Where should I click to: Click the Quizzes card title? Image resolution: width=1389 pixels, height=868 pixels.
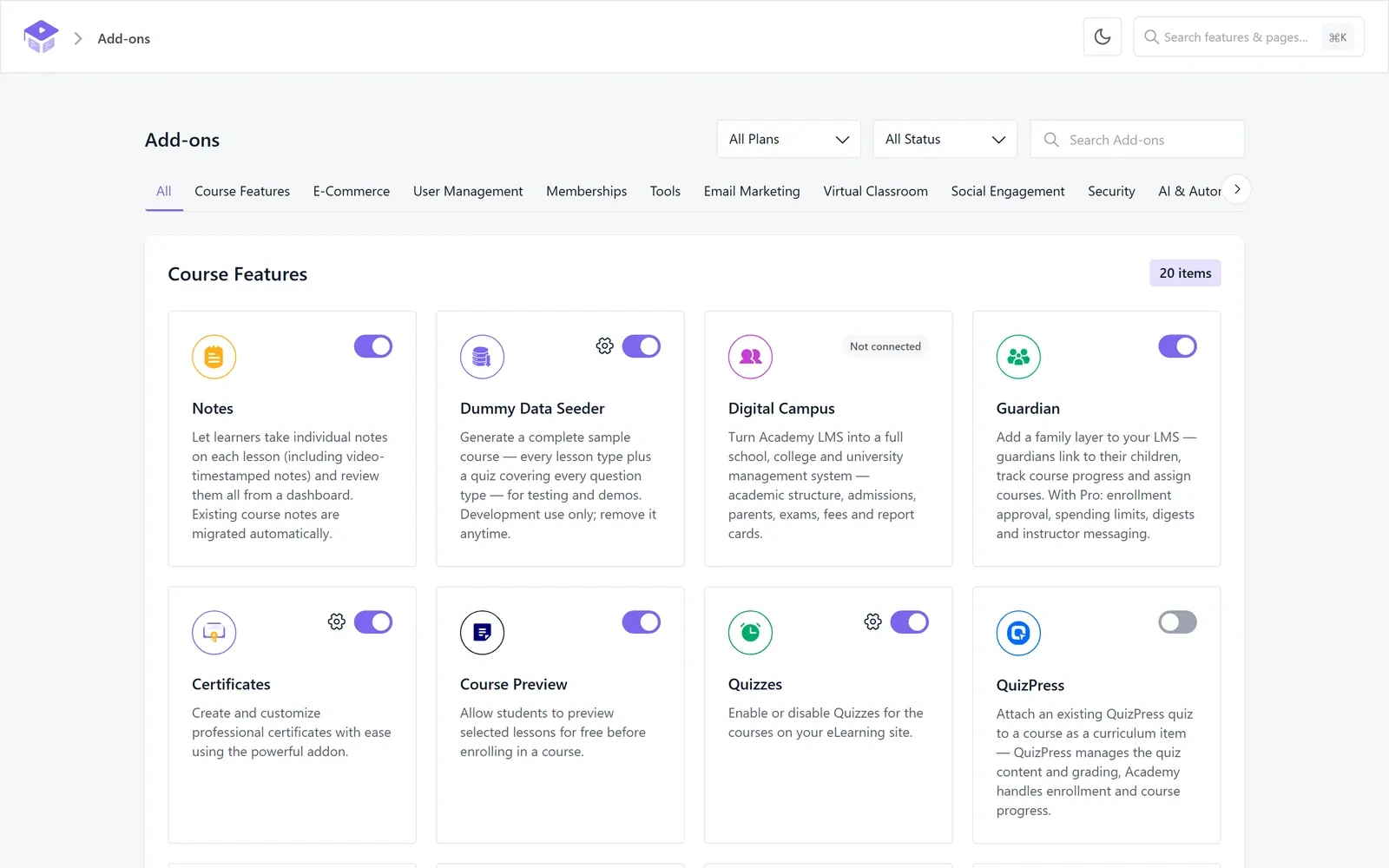coord(755,684)
